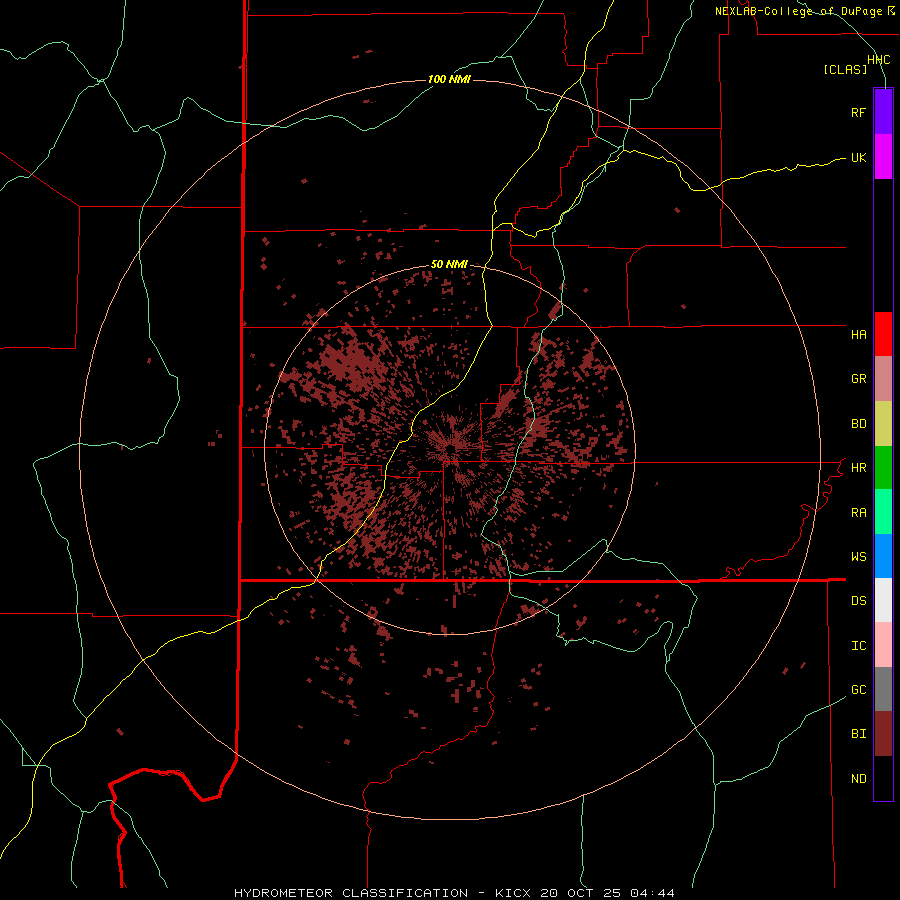Viewport: 900px width, 900px height.
Task: Click the 50 NMI range ring label
Action: 449,265
